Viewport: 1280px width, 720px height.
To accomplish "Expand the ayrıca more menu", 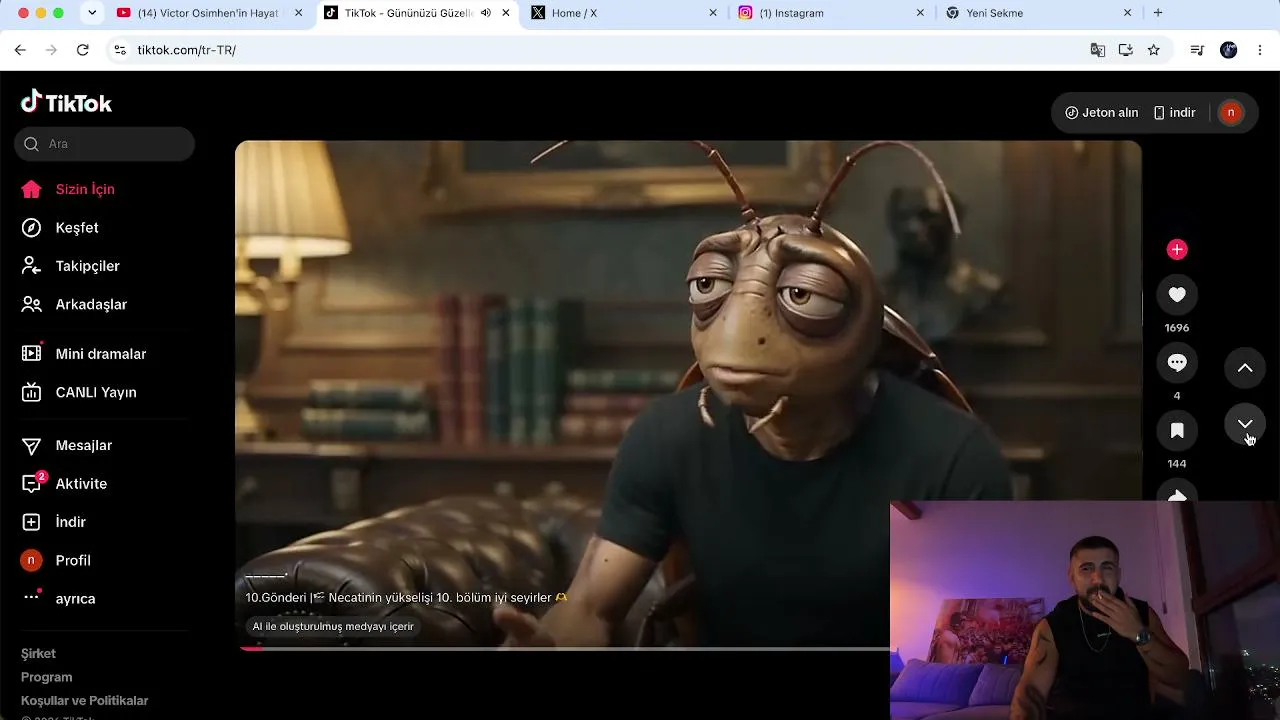I will tap(58, 598).
